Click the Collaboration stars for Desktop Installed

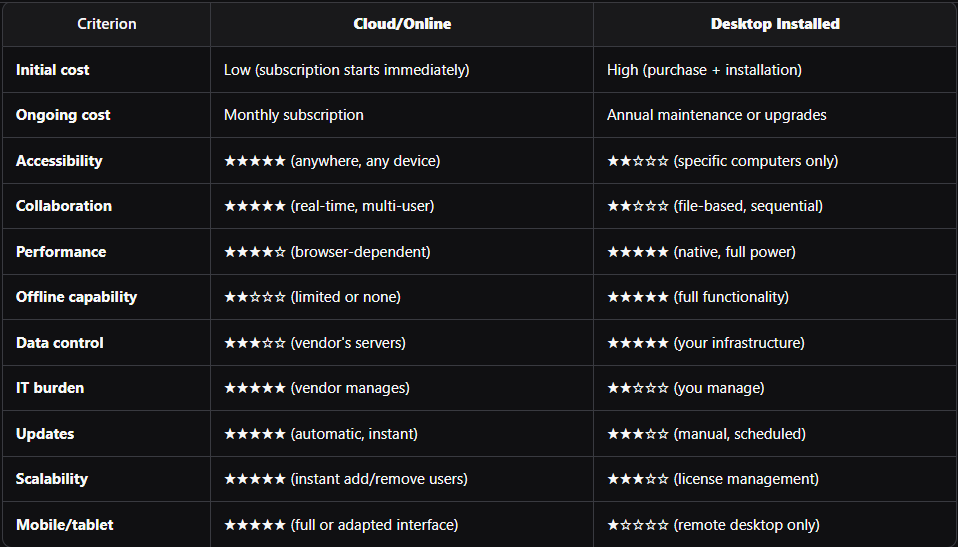pos(638,206)
